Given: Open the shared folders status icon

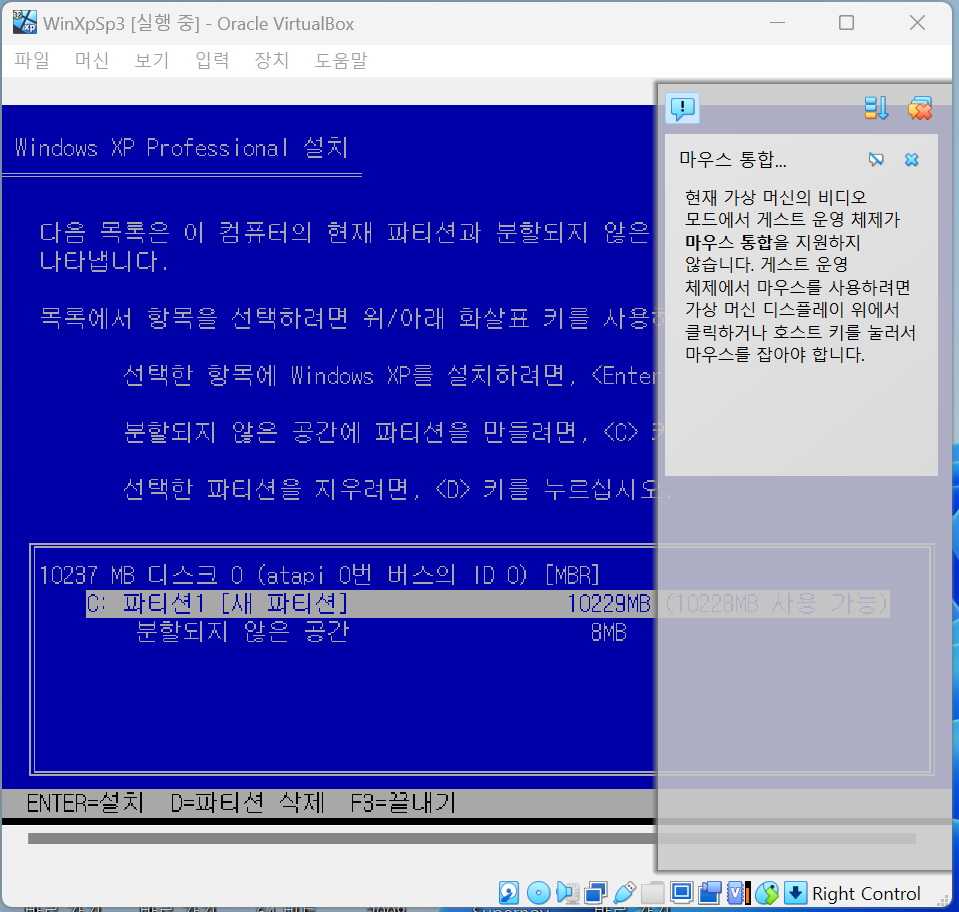Looking at the screenshot, I should tap(653, 893).
